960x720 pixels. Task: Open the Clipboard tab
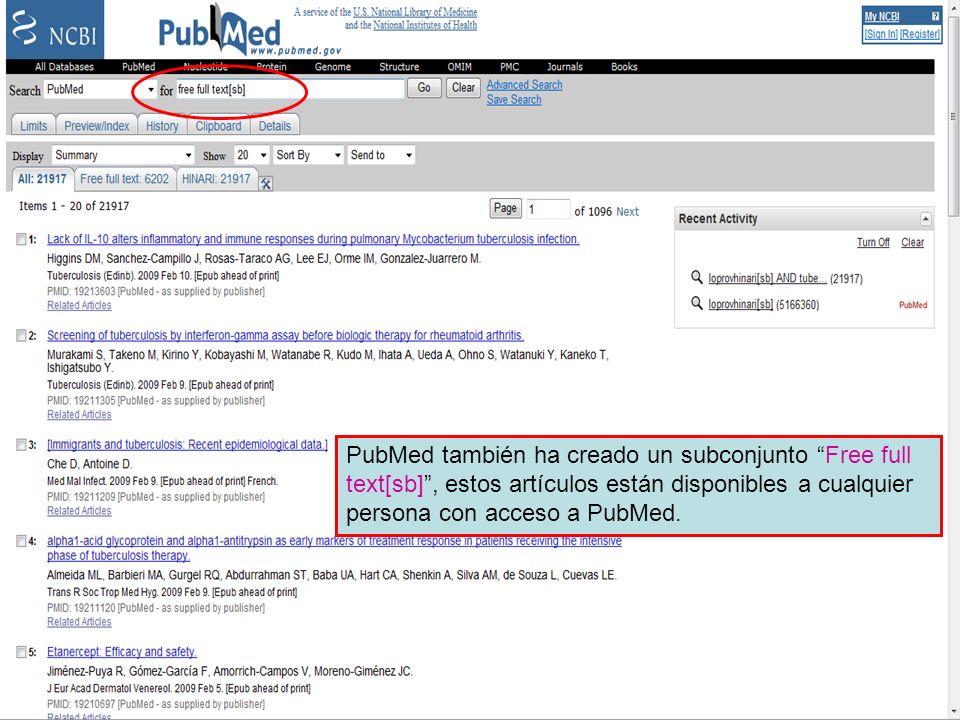pos(219,126)
